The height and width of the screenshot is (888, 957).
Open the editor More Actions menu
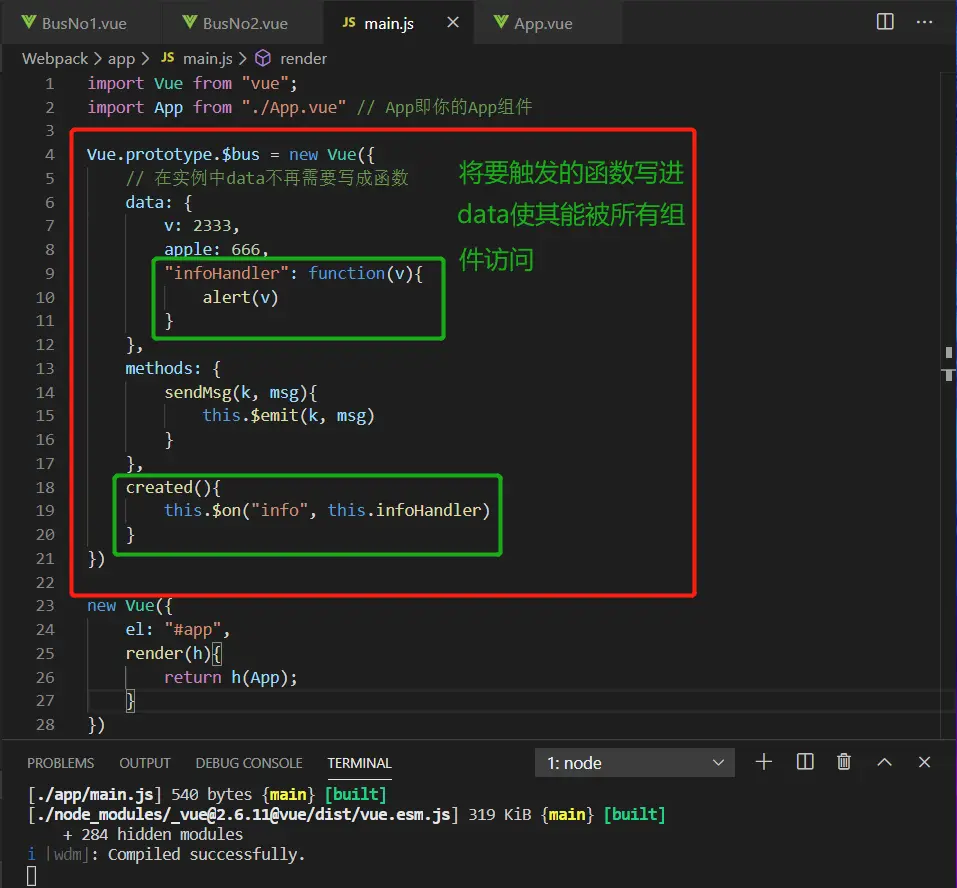click(924, 22)
